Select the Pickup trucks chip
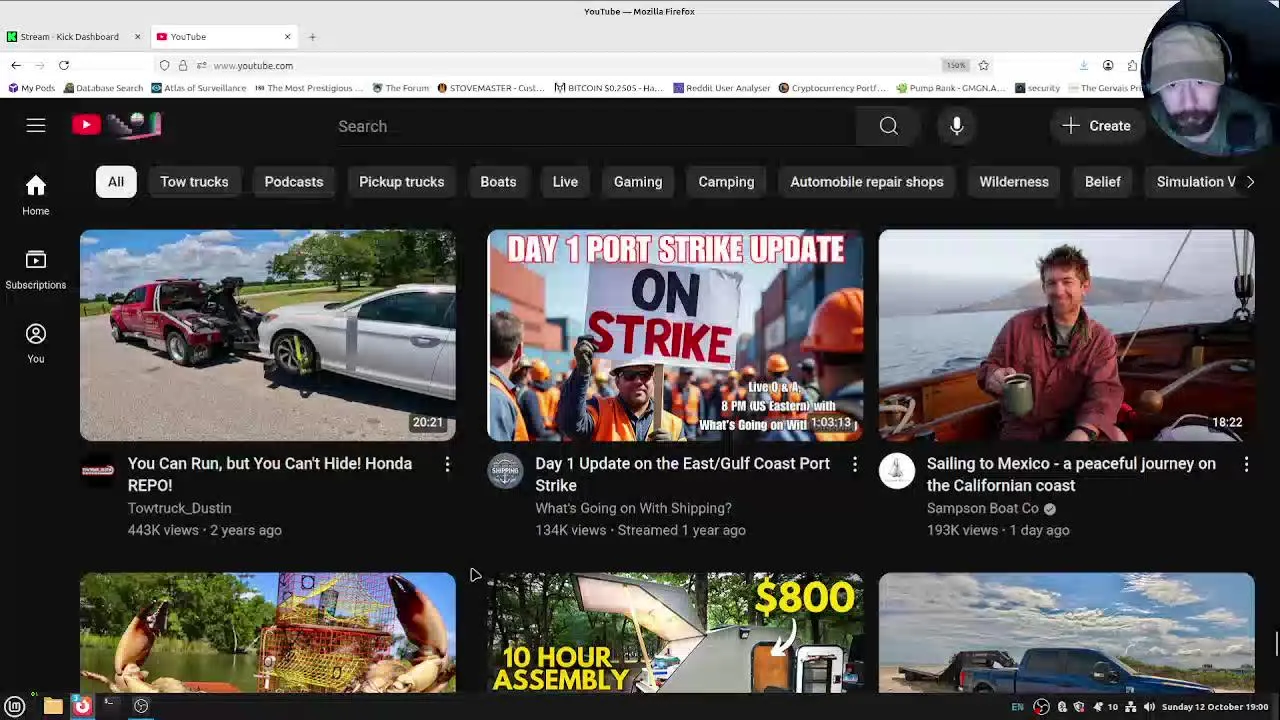The height and width of the screenshot is (720, 1280). (x=401, y=182)
